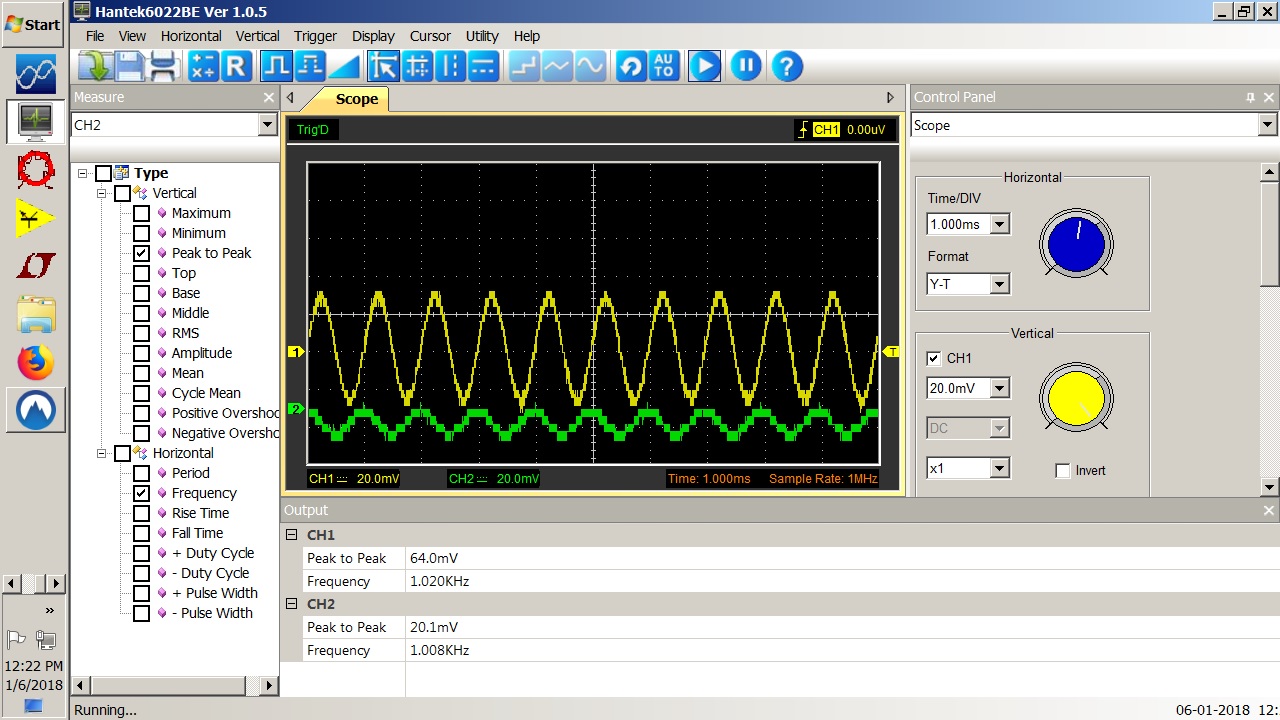The height and width of the screenshot is (720, 1280).
Task: Click the monitor scope sidebar icon
Action: [x=36, y=122]
